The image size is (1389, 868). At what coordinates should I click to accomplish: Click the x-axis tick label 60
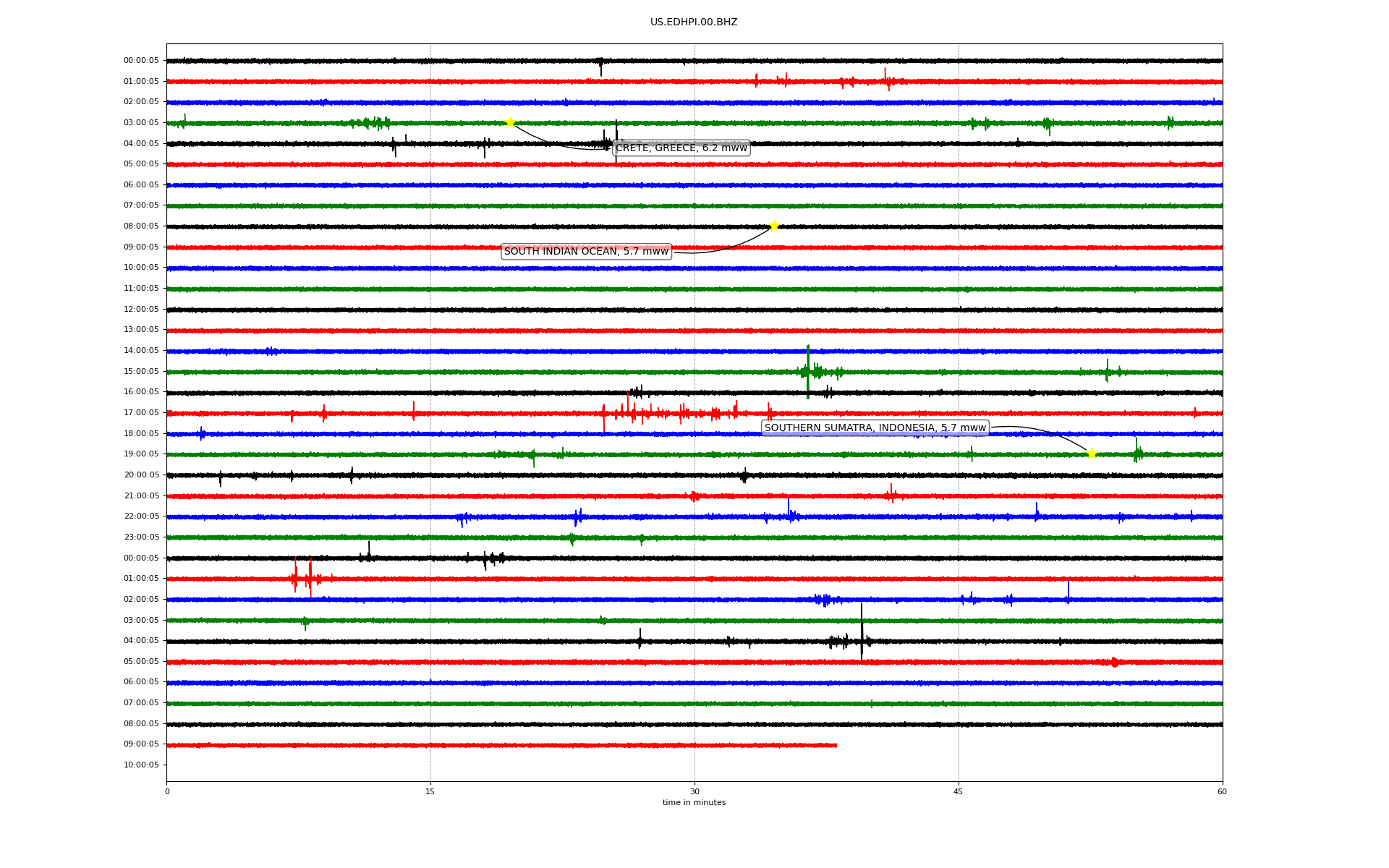point(1222,792)
